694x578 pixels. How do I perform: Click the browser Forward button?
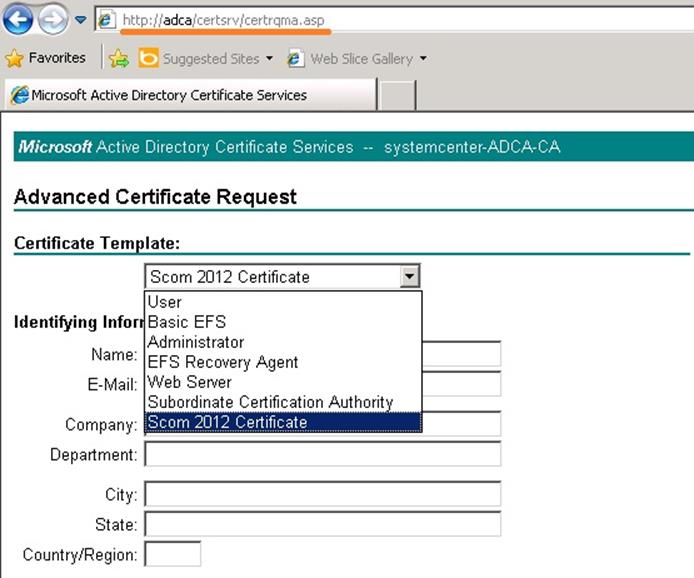point(53,19)
